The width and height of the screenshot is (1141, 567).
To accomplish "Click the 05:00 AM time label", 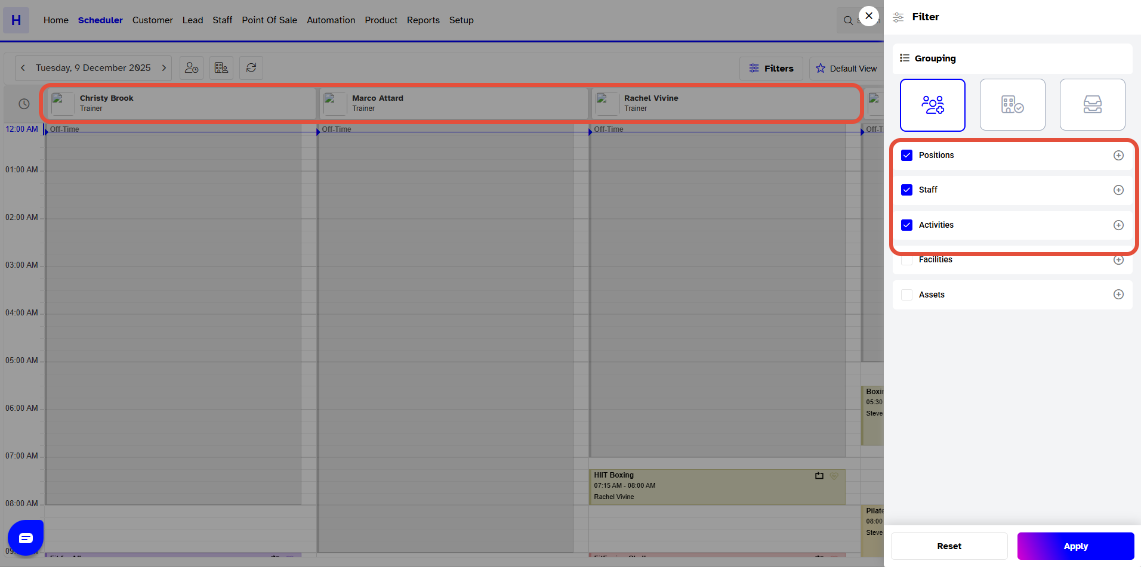I will click(21, 360).
